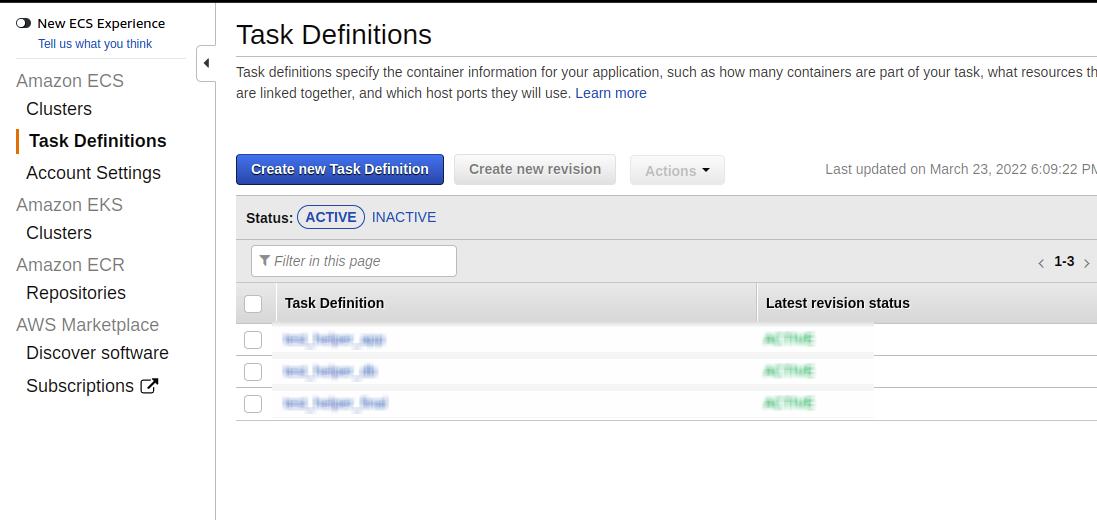
Task: Go to next page of results
Action: (1087, 263)
